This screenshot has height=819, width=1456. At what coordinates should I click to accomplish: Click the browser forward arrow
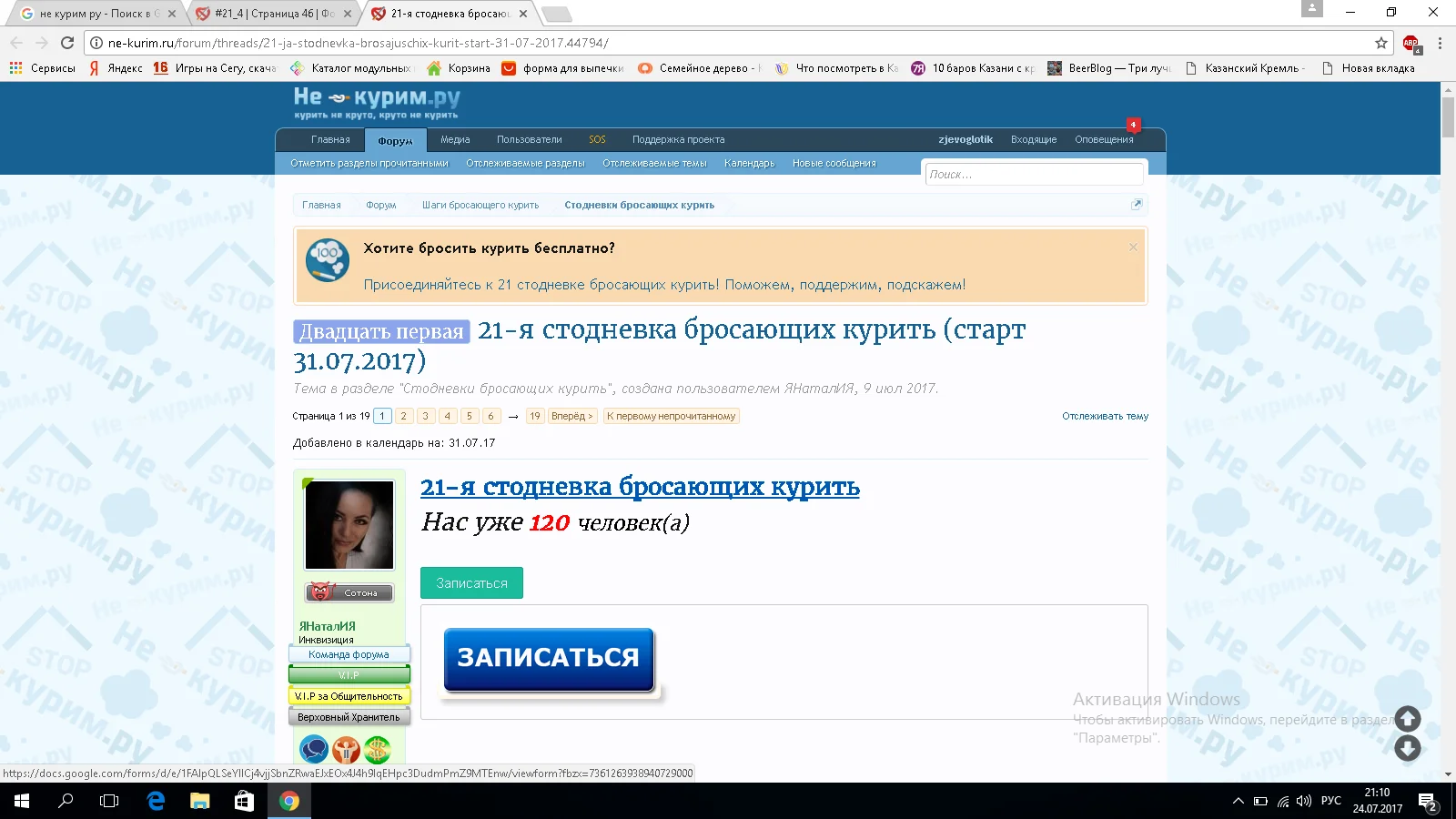[42, 43]
